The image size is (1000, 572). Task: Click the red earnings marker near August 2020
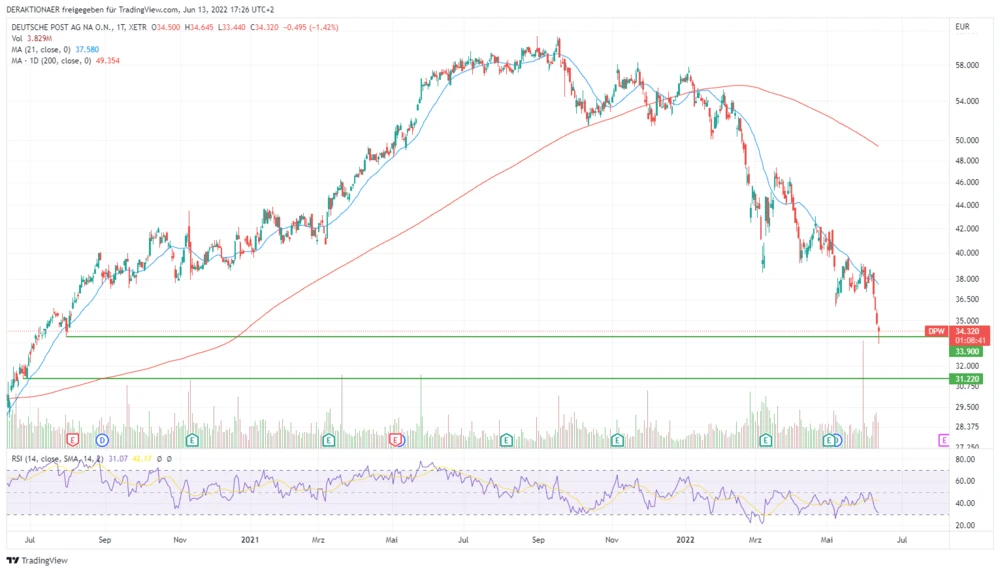pos(72,439)
